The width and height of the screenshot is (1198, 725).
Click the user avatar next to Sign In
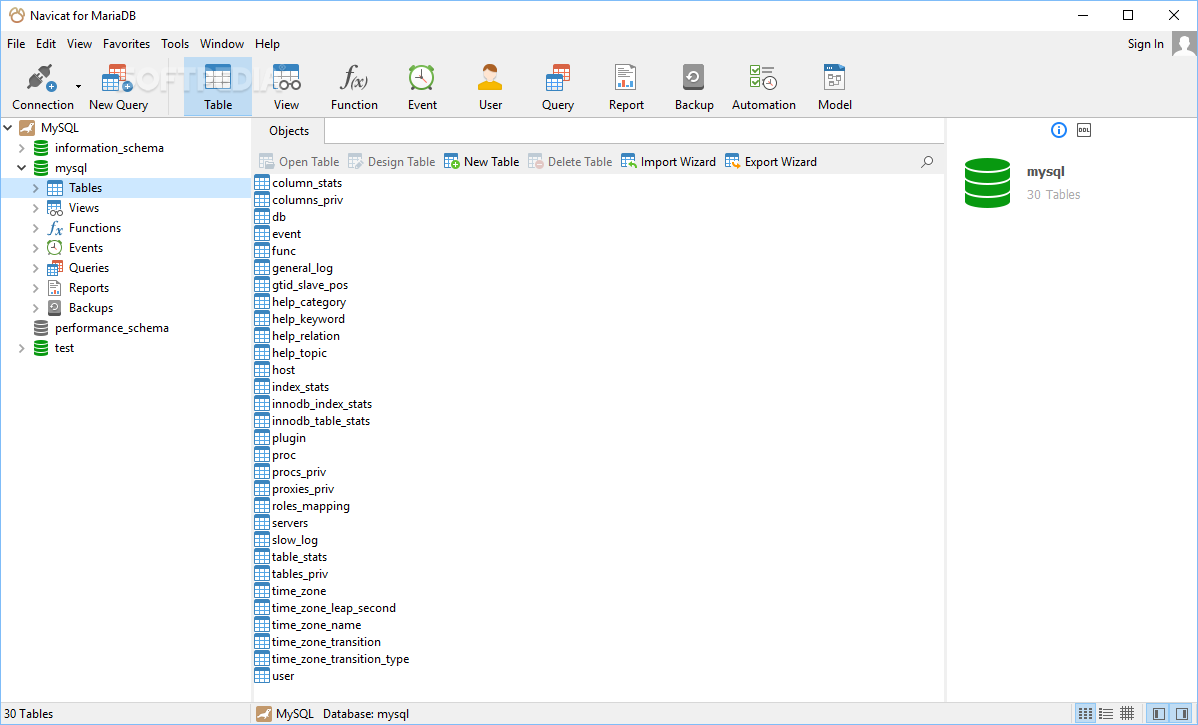click(x=1183, y=44)
